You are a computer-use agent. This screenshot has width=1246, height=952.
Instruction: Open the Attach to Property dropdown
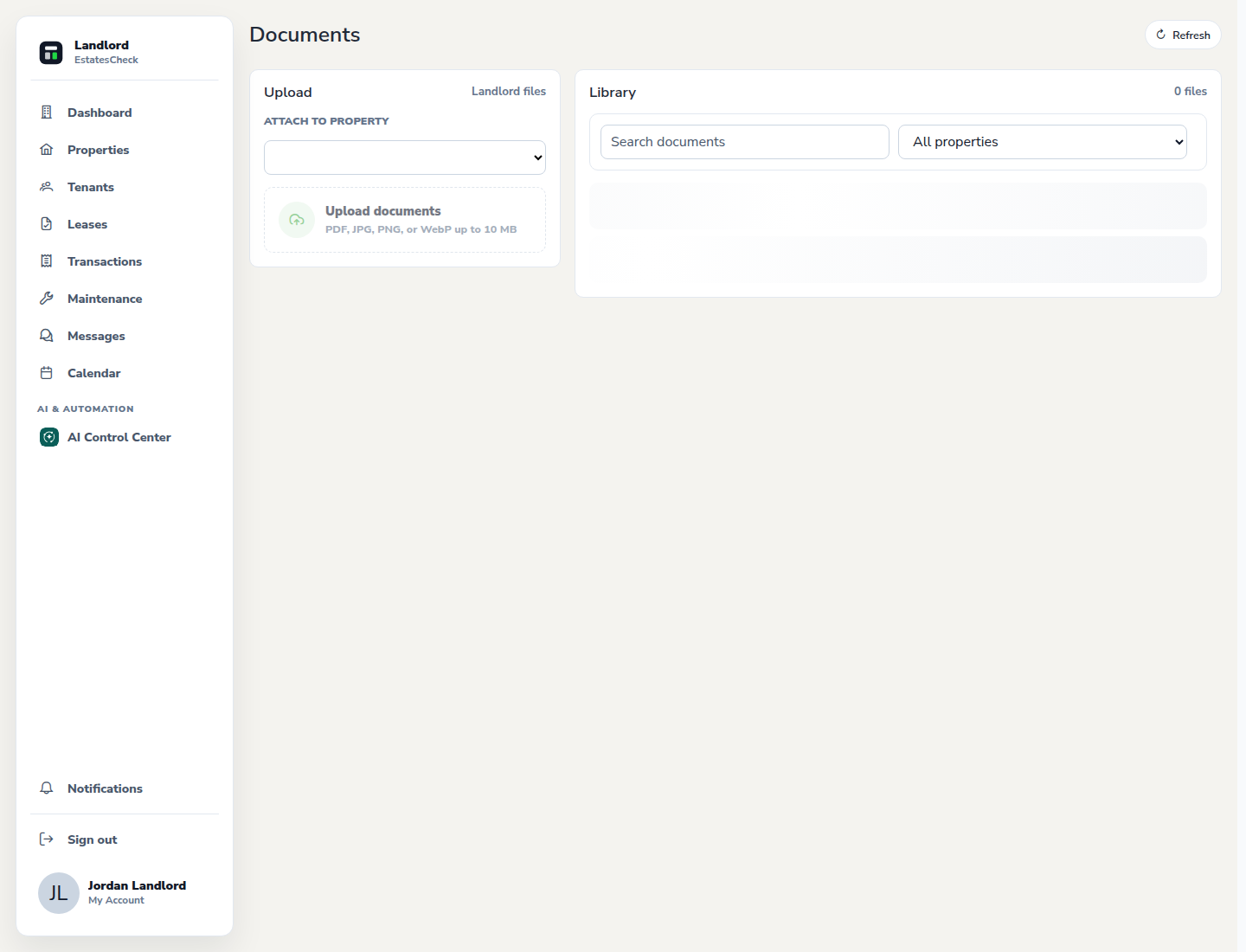[405, 158]
